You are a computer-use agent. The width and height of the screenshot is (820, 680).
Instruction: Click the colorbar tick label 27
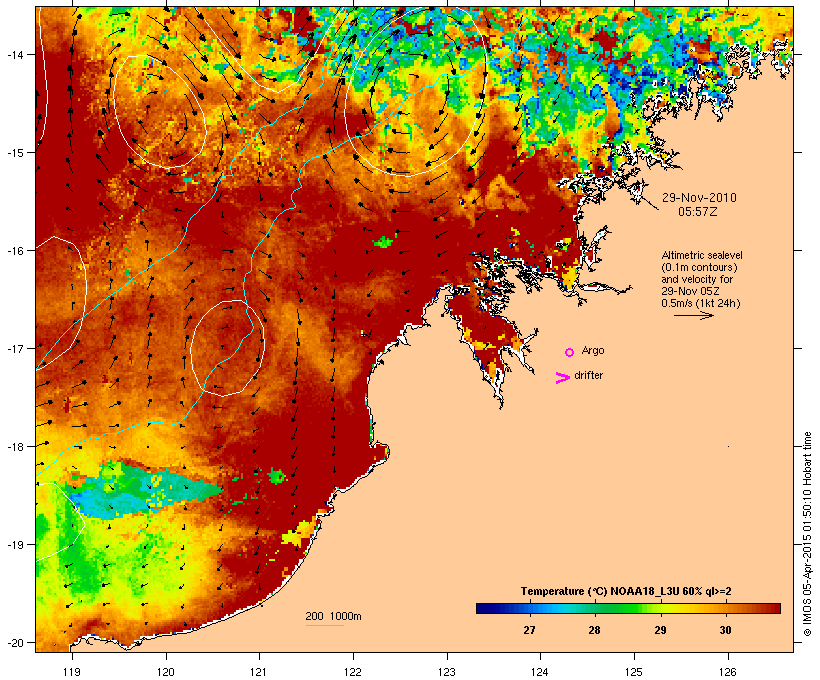click(529, 630)
